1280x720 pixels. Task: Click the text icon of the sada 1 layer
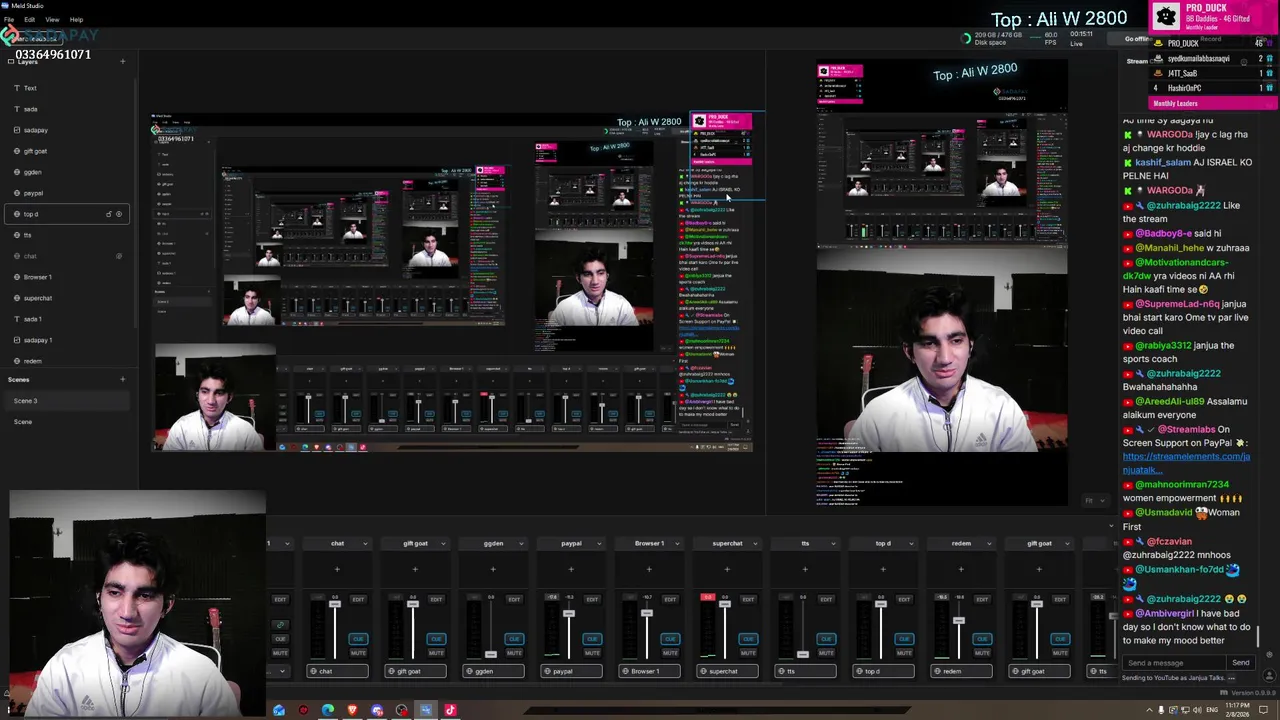(x=17, y=319)
